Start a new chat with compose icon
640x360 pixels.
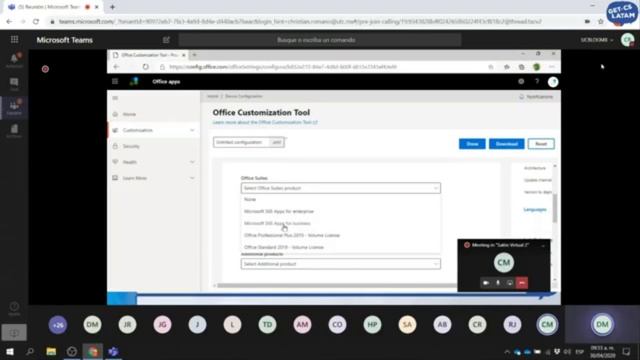coord(166,40)
